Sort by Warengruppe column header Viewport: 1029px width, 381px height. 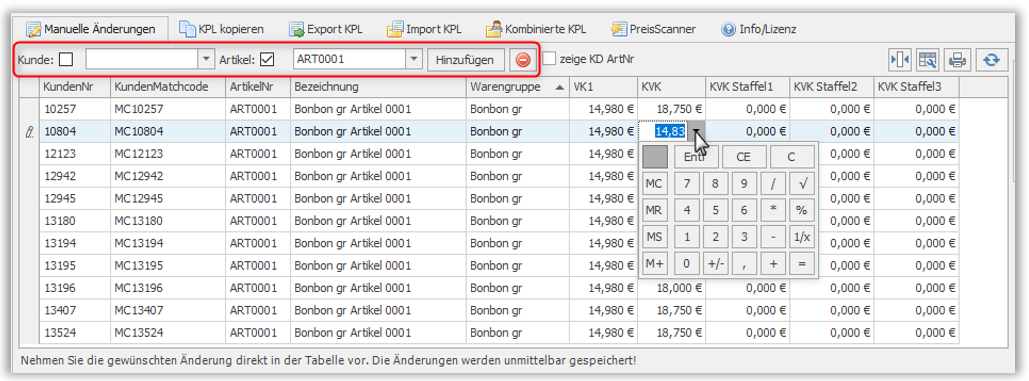tap(517, 87)
